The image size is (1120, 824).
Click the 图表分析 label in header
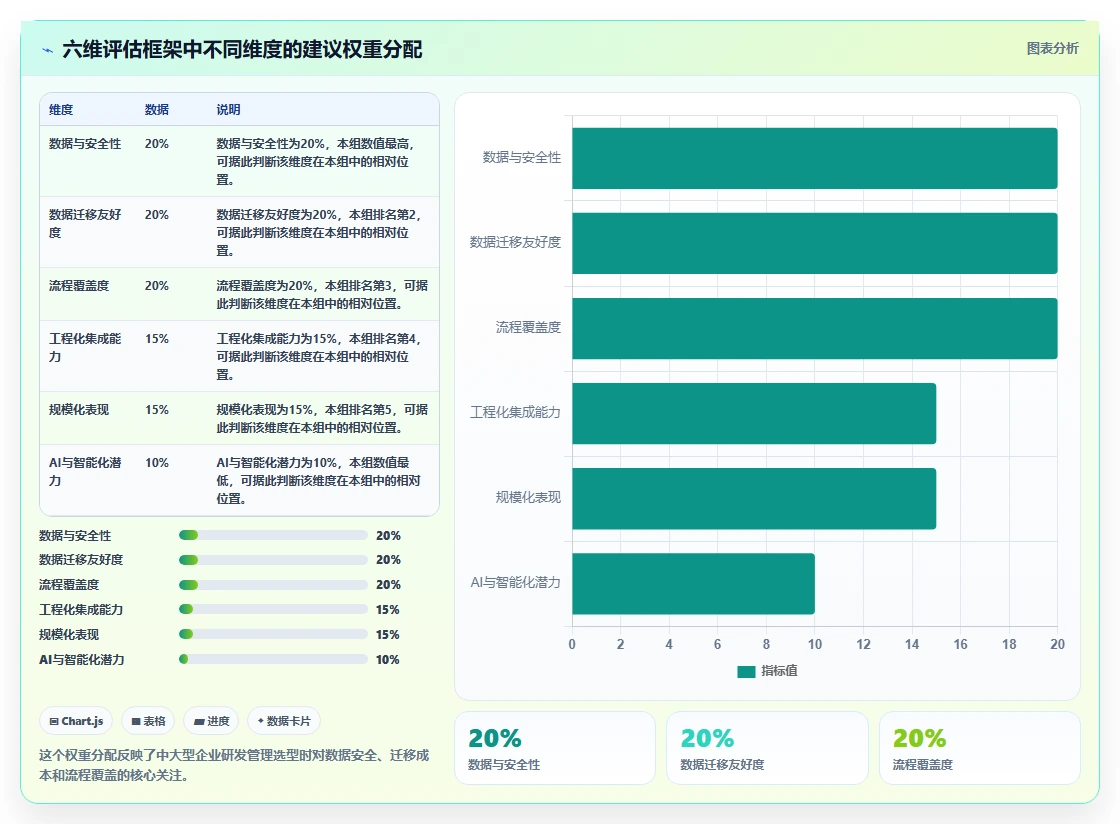1052,49
